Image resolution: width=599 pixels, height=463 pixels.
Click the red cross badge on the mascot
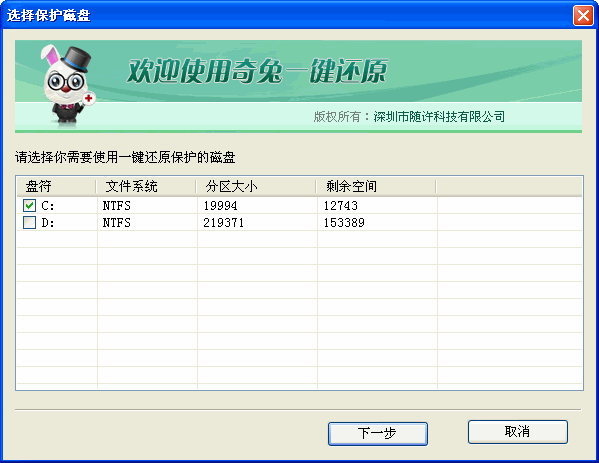tap(89, 98)
